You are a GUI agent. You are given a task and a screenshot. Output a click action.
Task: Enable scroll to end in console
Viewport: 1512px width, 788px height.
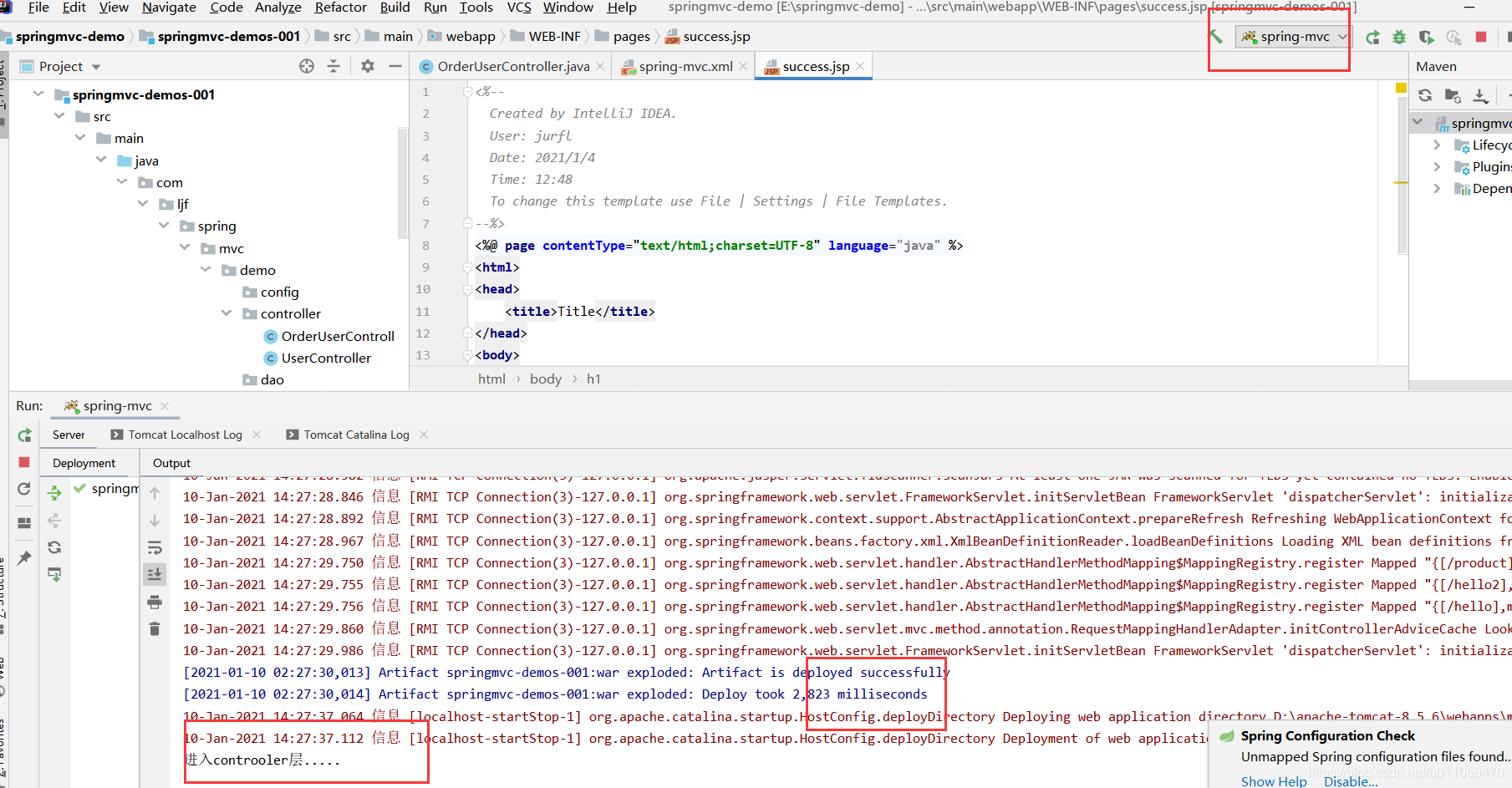155,574
